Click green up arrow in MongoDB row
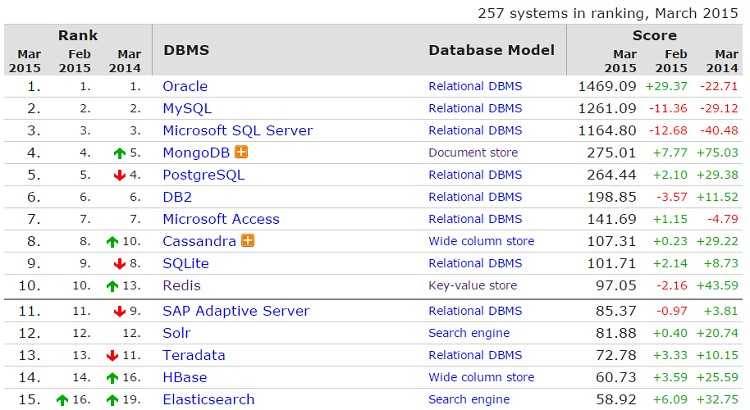Screen dimensions: 750x410 pyautogui.click(x=119, y=153)
